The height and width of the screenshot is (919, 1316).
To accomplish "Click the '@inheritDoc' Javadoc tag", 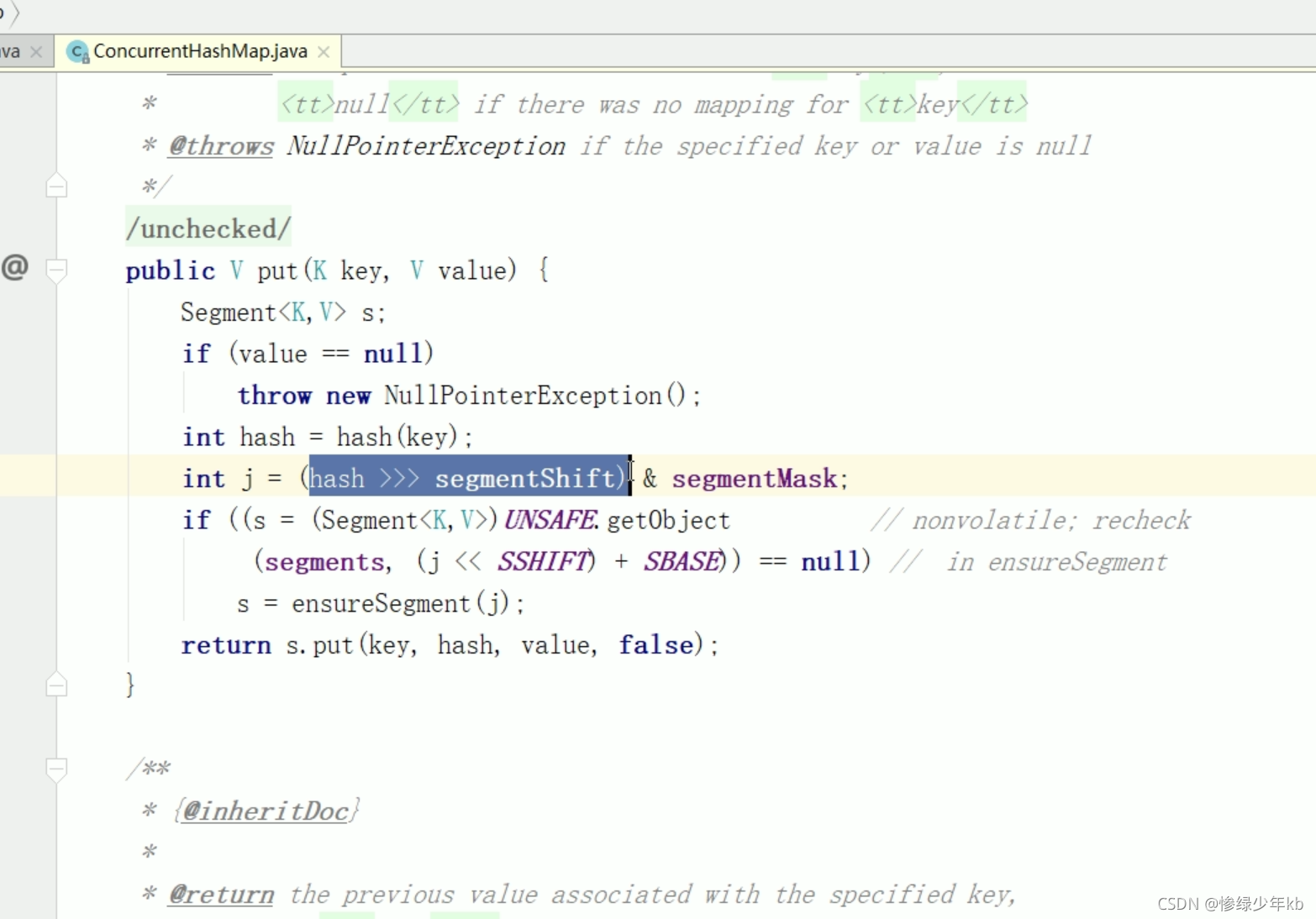I will point(266,811).
